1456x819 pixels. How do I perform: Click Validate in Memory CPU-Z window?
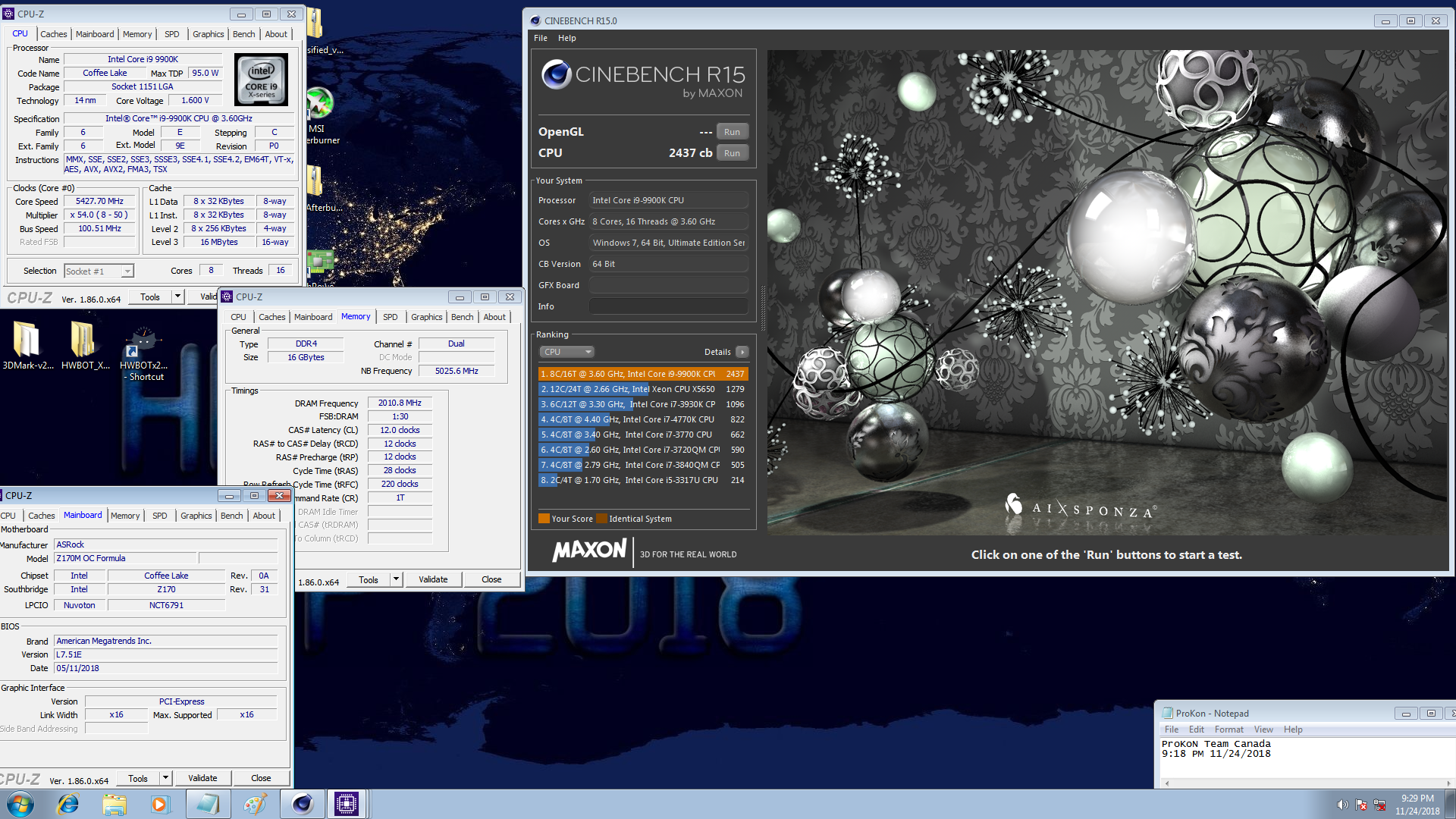tap(433, 579)
